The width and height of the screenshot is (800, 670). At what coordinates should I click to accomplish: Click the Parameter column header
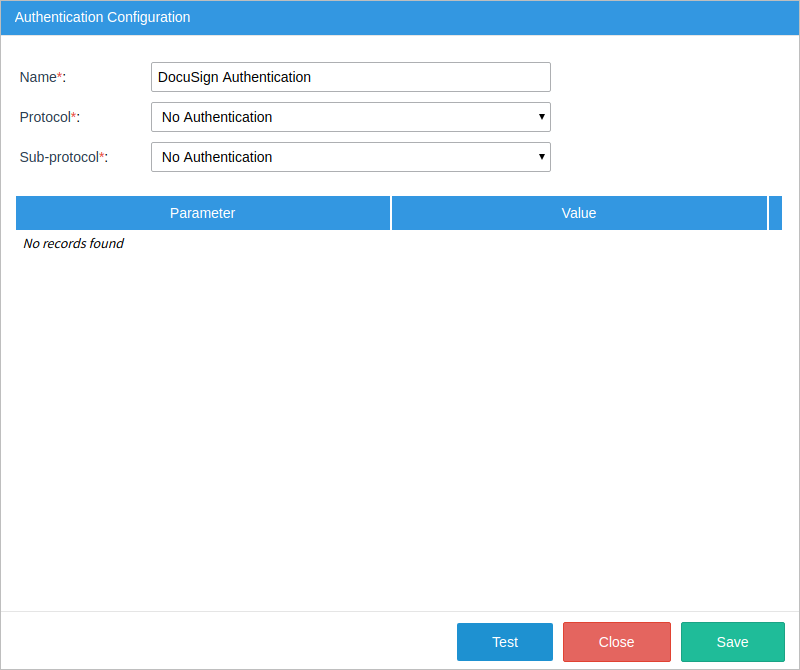click(202, 213)
